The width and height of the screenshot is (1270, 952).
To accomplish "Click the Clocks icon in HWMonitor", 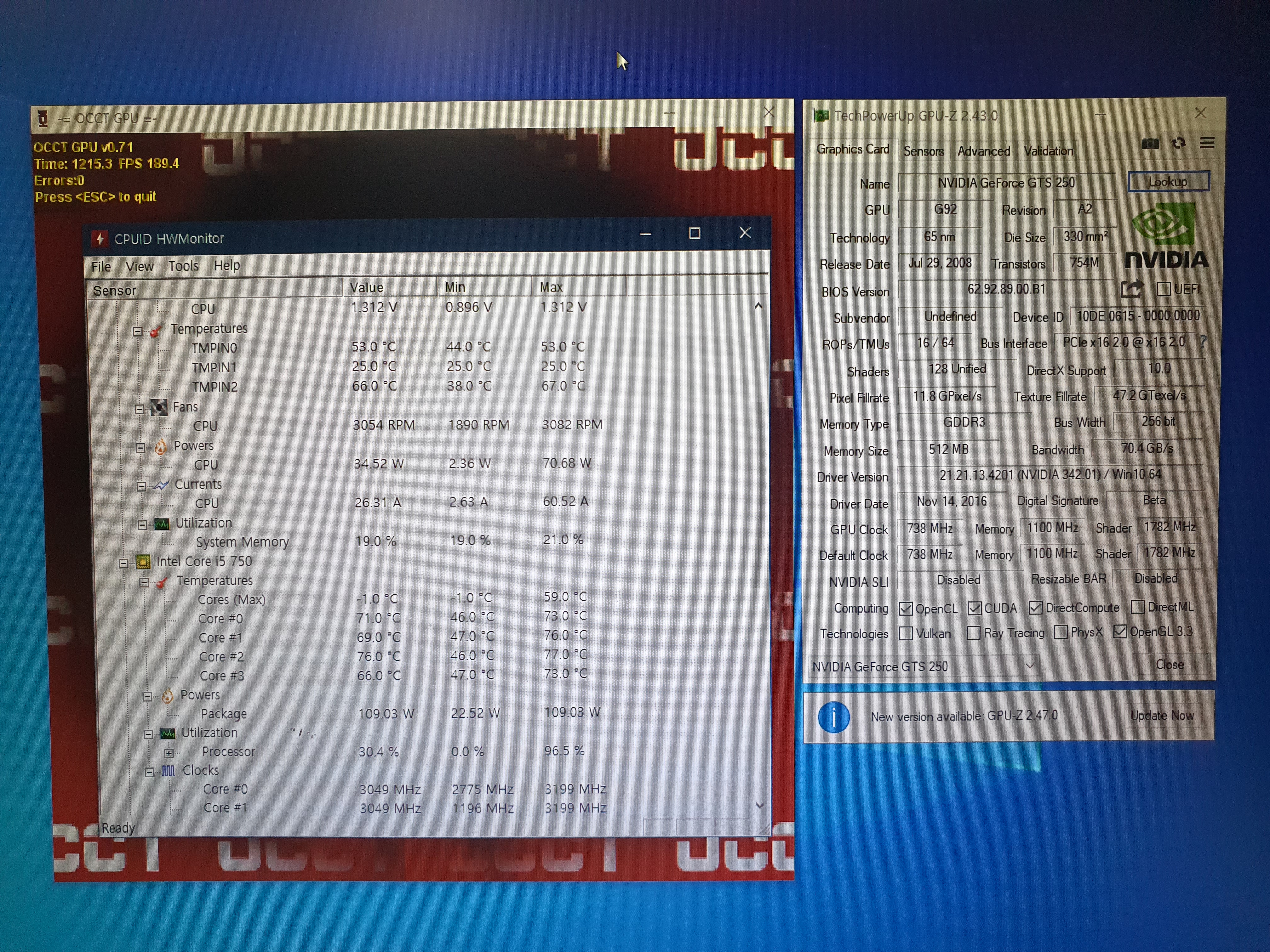I will (x=168, y=771).
